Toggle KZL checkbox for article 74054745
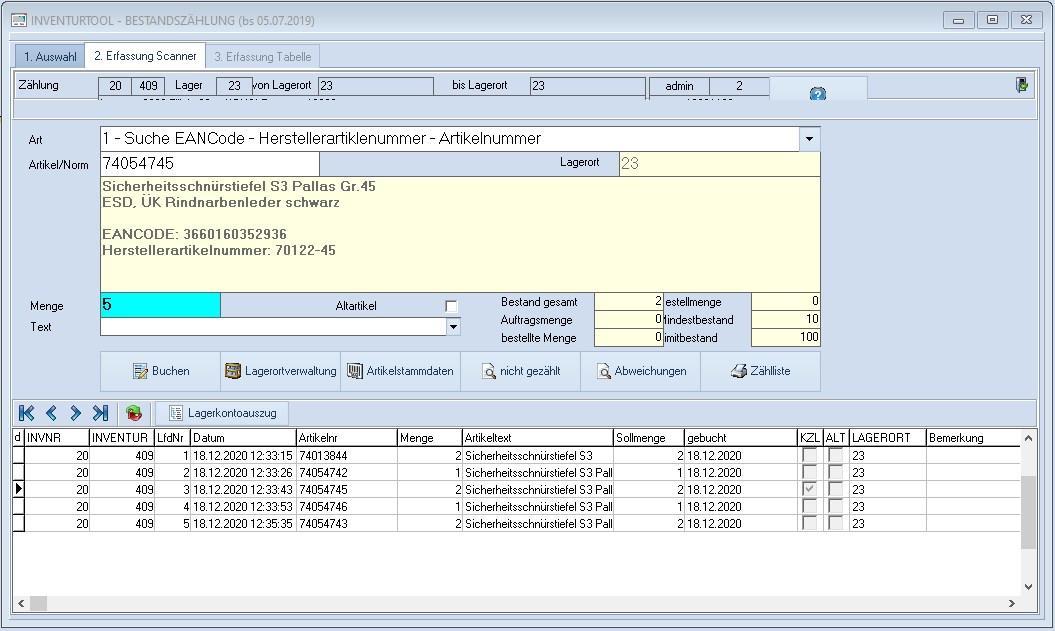The height and width of the screenshot is (631, 1055). tap(809, 489)
